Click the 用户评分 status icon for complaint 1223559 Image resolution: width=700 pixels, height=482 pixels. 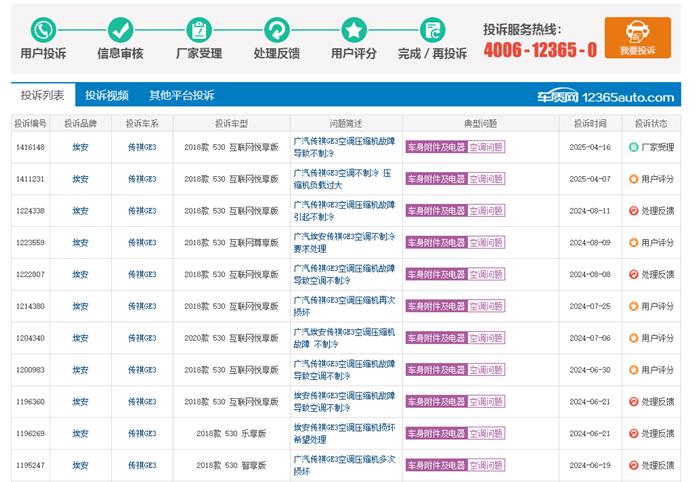tap(633, 242)
